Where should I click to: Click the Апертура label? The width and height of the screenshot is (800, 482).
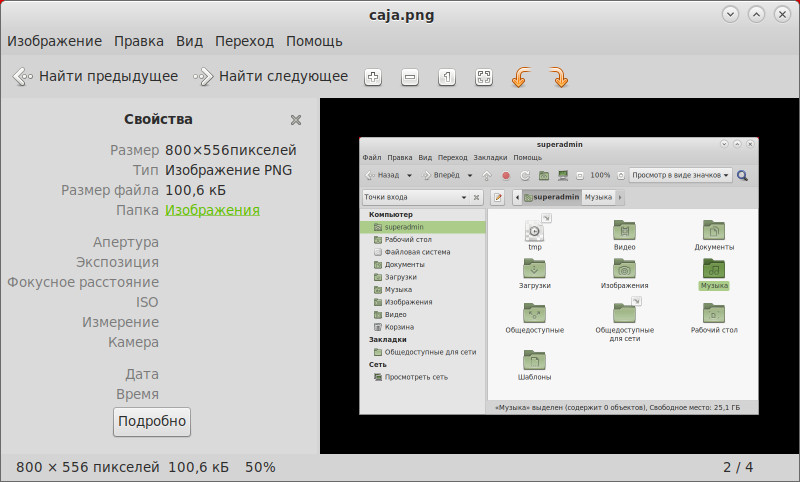click(126, 242)
